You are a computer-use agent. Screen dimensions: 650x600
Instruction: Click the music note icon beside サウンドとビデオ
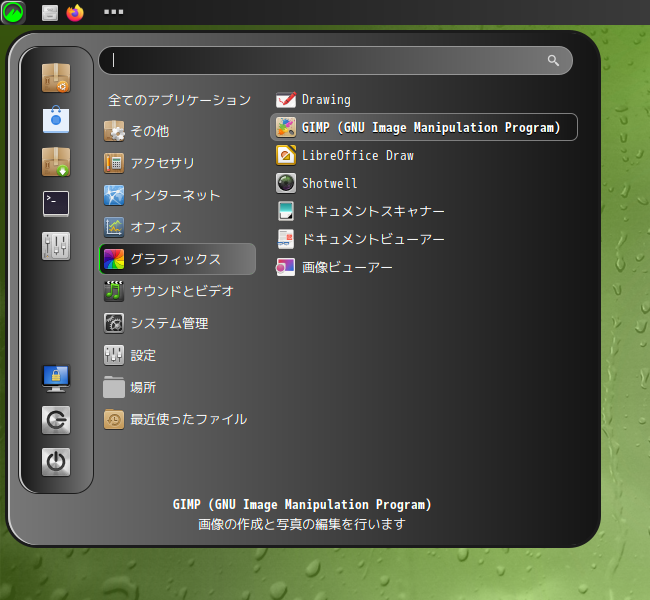pos(114,291)
